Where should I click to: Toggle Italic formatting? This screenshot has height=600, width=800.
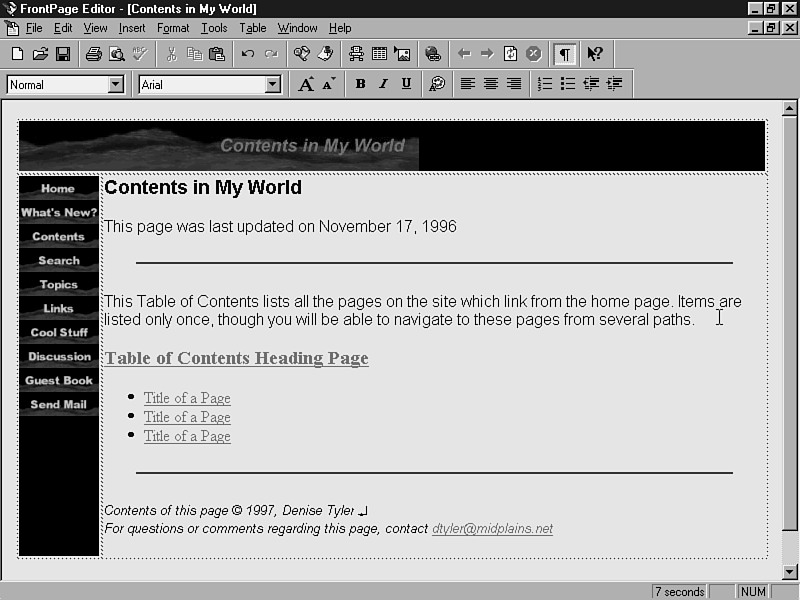pyautogui.click(x=383, y=85)
